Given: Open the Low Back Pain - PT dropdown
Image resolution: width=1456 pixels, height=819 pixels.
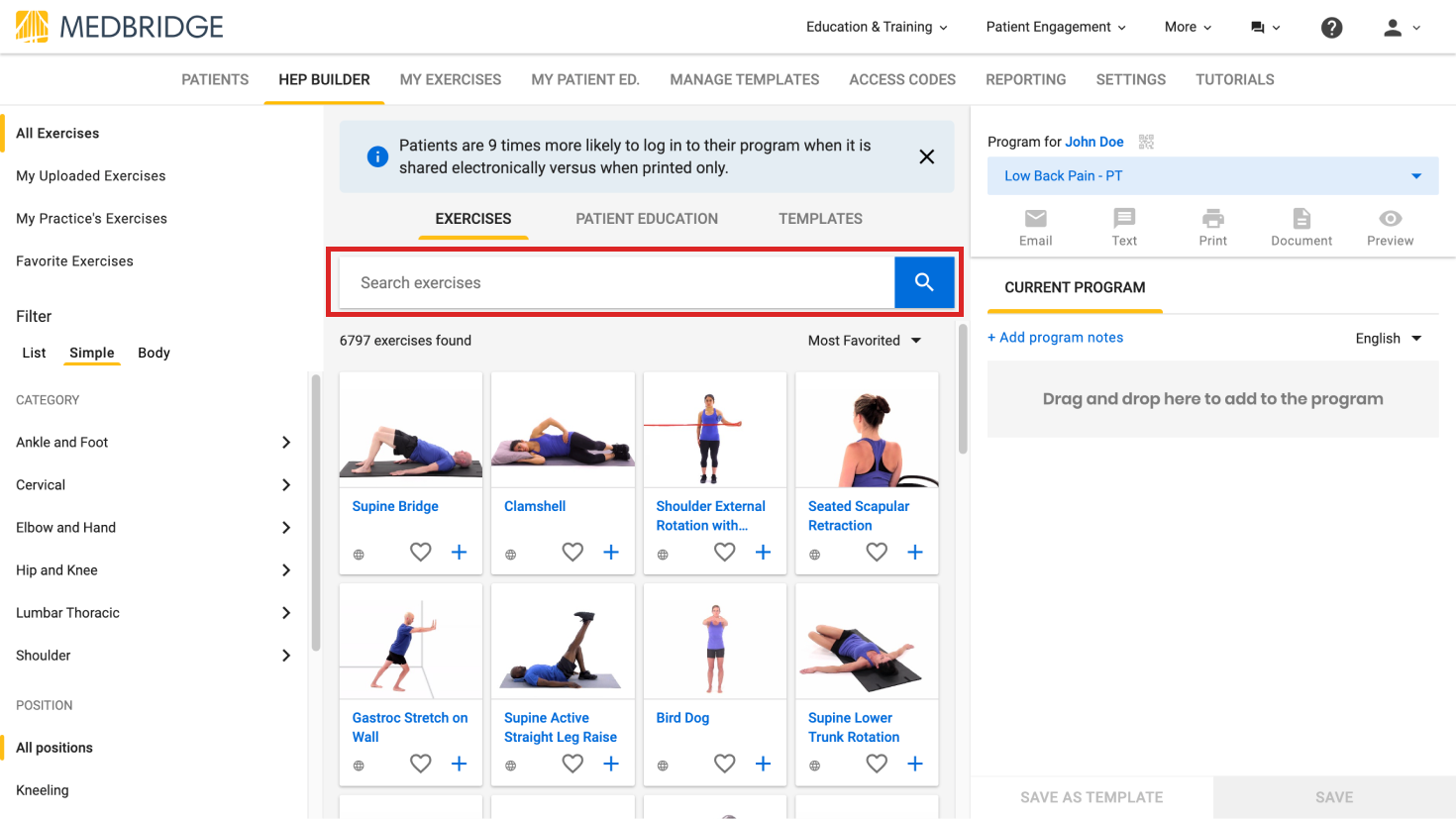Looking at the screenshot, I should 1212,176.
